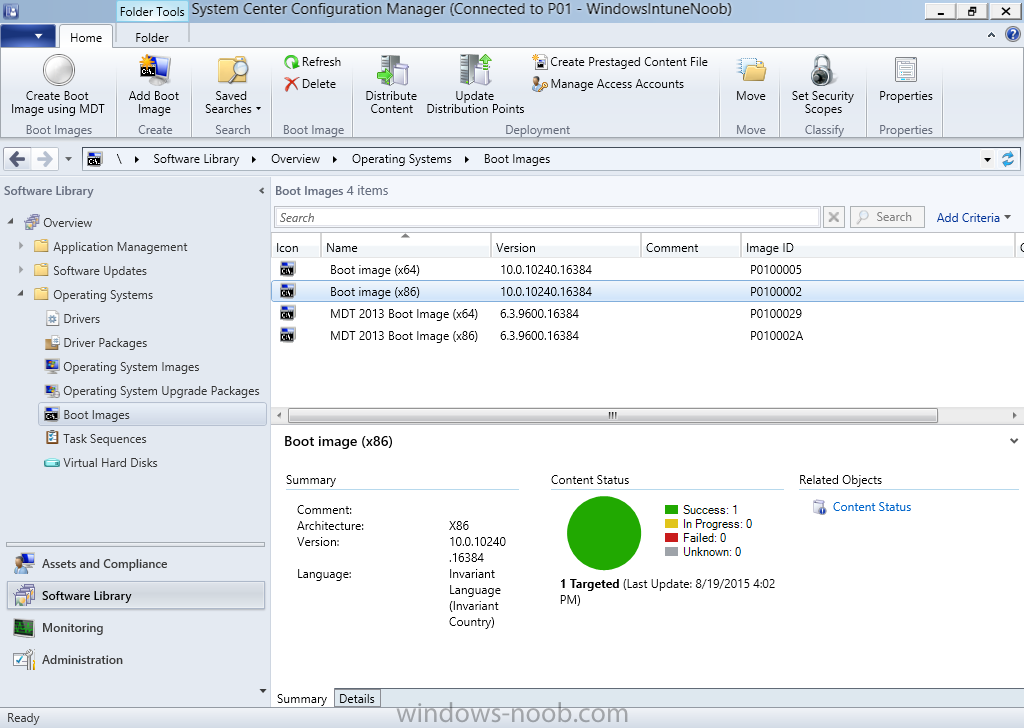
Task: Click the Search button
Action: coord(888,217)
